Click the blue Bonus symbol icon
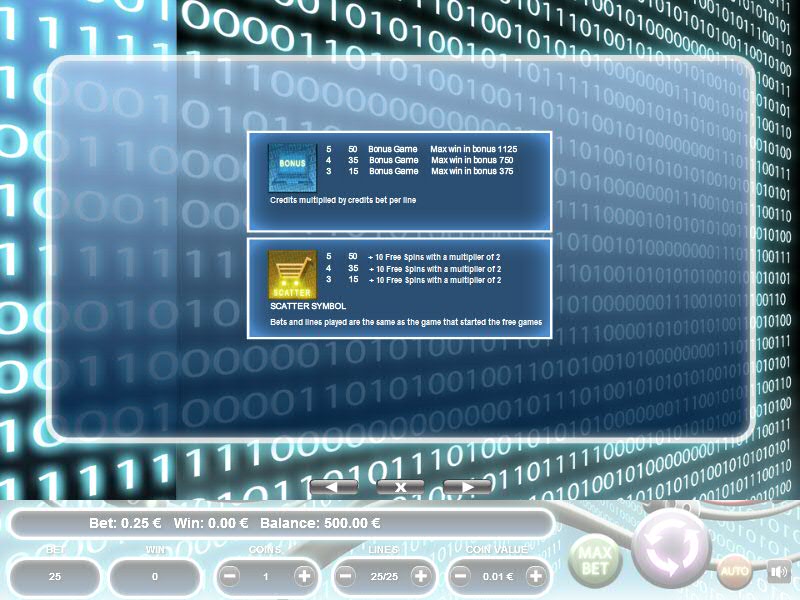 (x=292, y=167)
